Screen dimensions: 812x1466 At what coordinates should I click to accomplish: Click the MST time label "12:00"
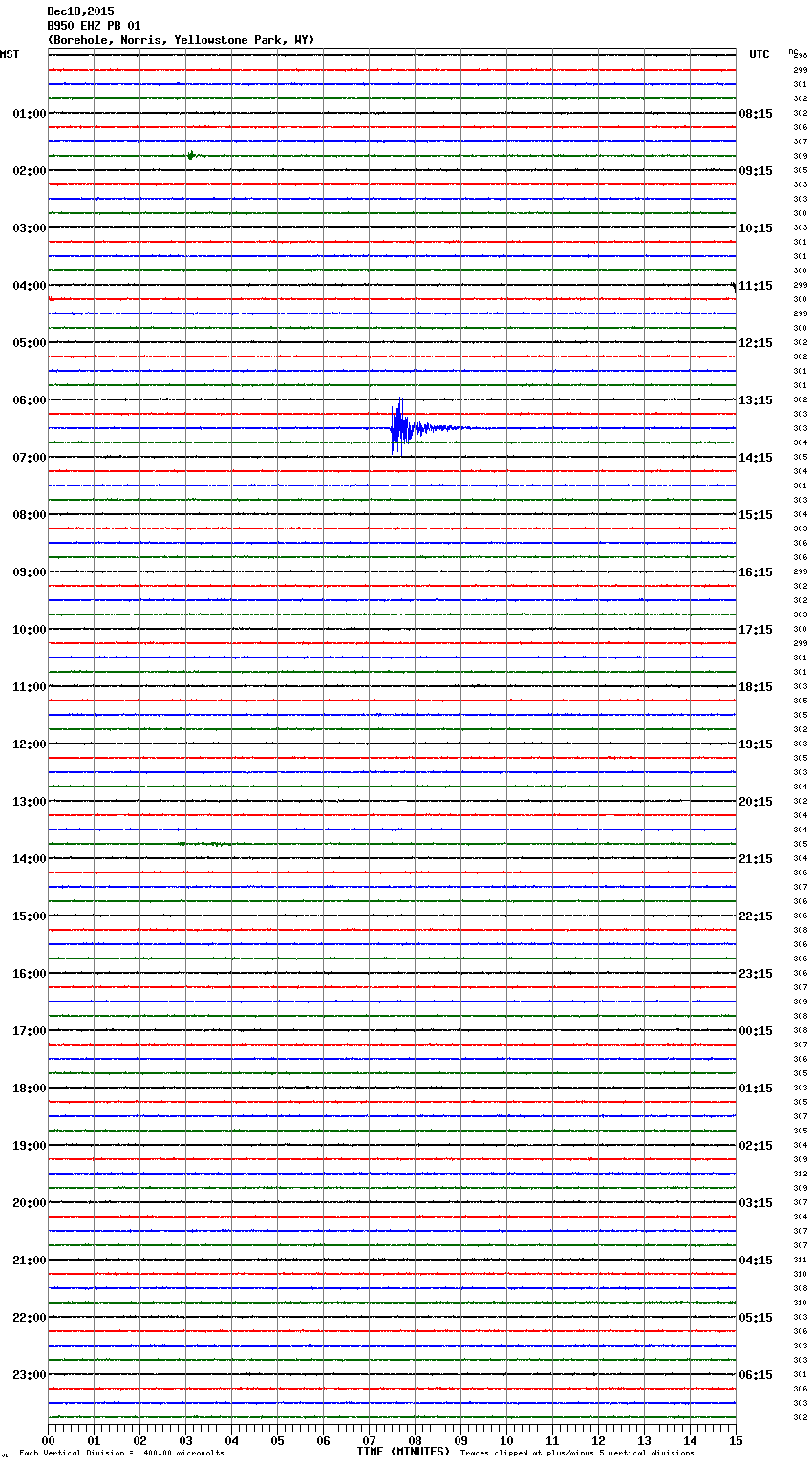coord(30,744)
